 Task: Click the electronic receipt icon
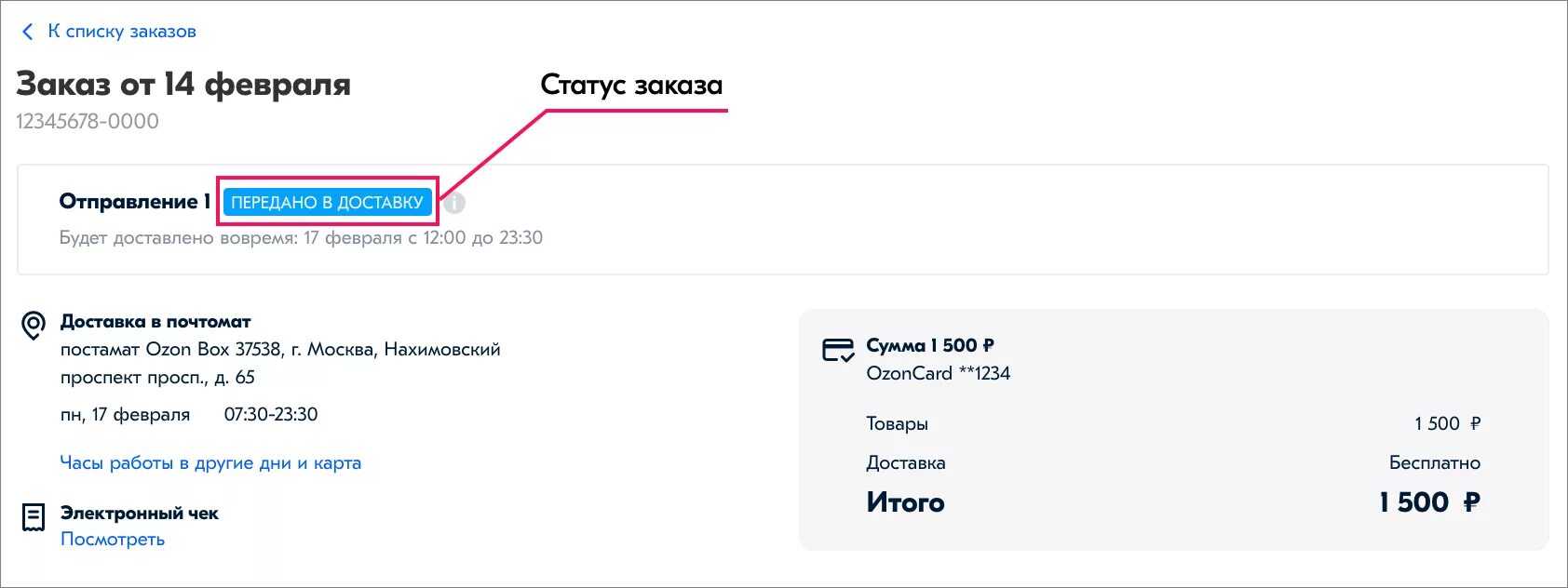34,517
